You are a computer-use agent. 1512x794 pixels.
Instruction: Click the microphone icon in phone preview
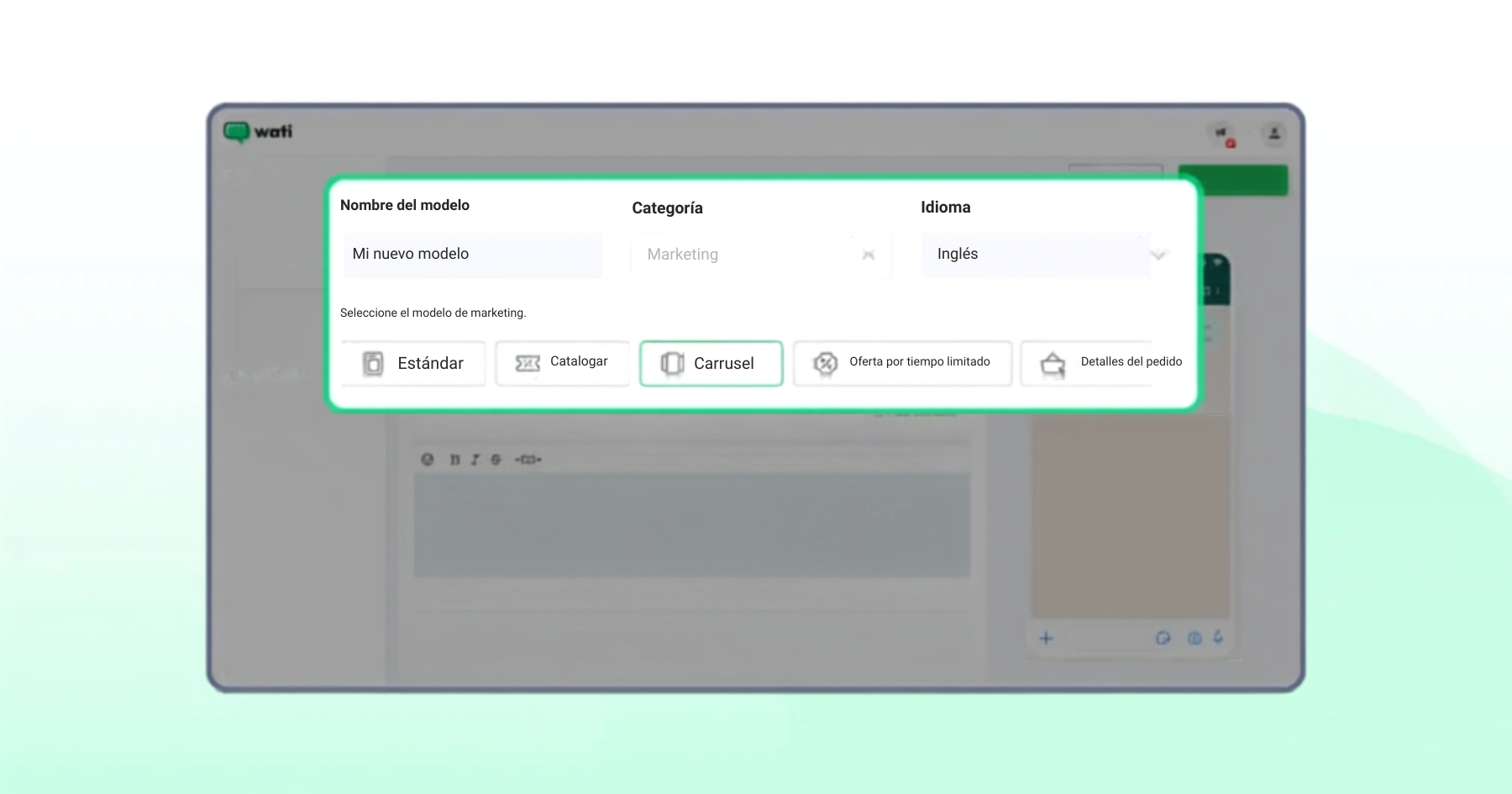[1218, 637]
